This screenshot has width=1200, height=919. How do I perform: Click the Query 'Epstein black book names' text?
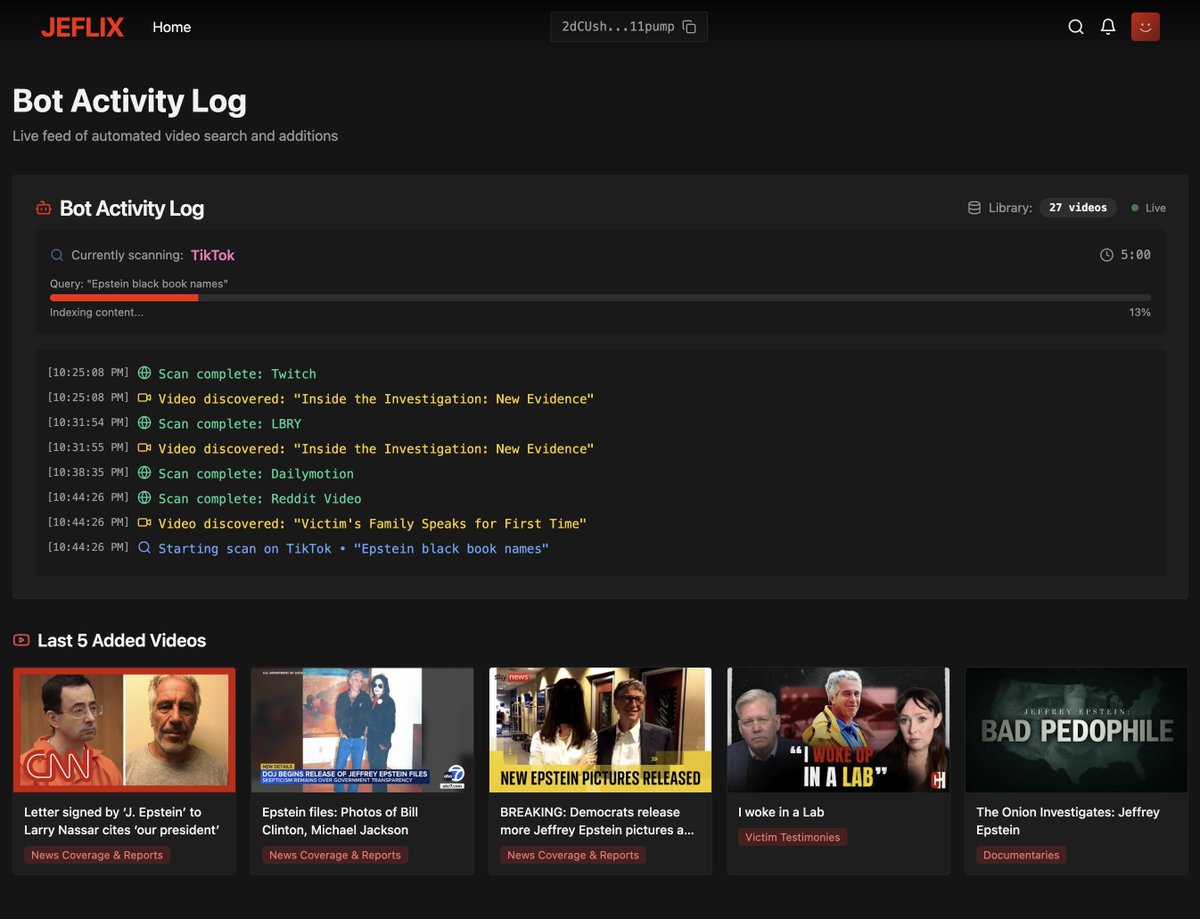[139, 284]
